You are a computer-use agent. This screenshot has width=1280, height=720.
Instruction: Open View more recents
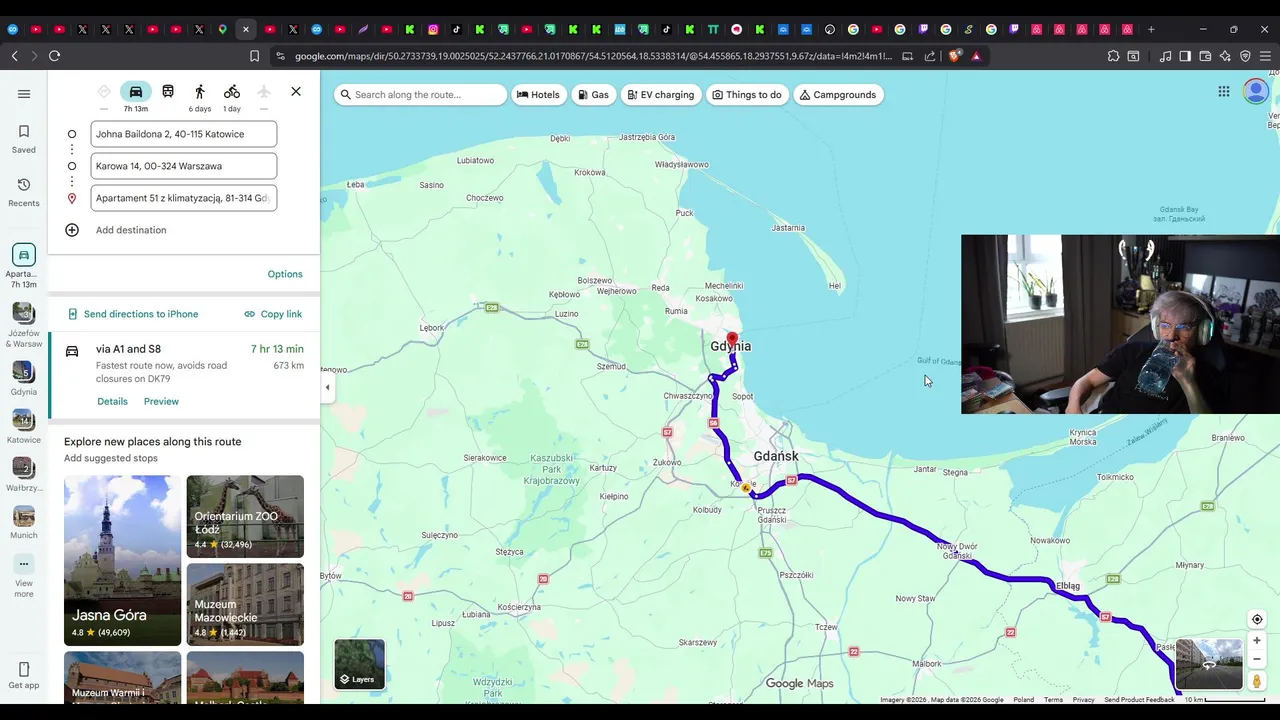24,576
